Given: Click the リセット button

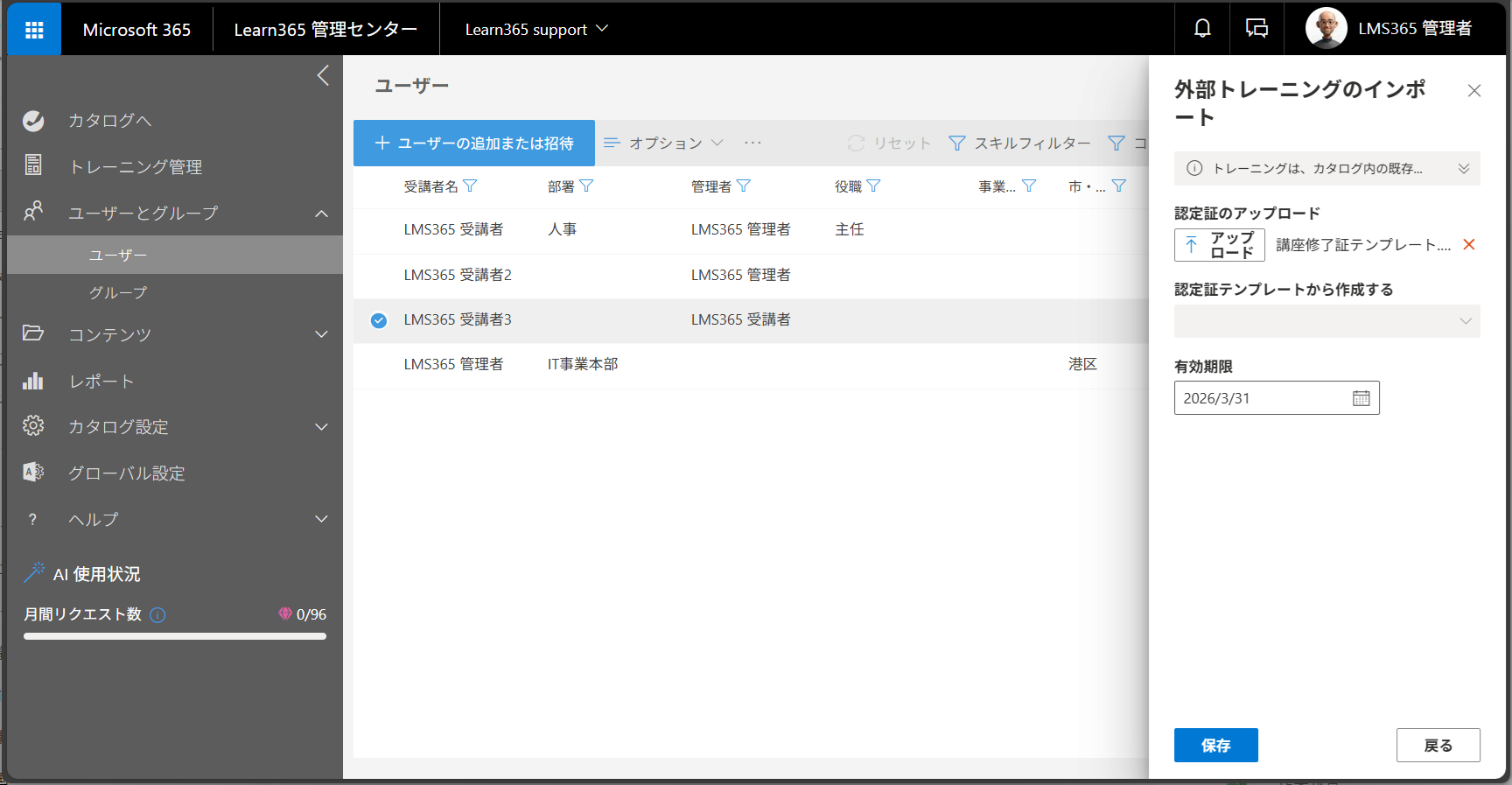Looking at the screenshot, I should coord(888,143).
